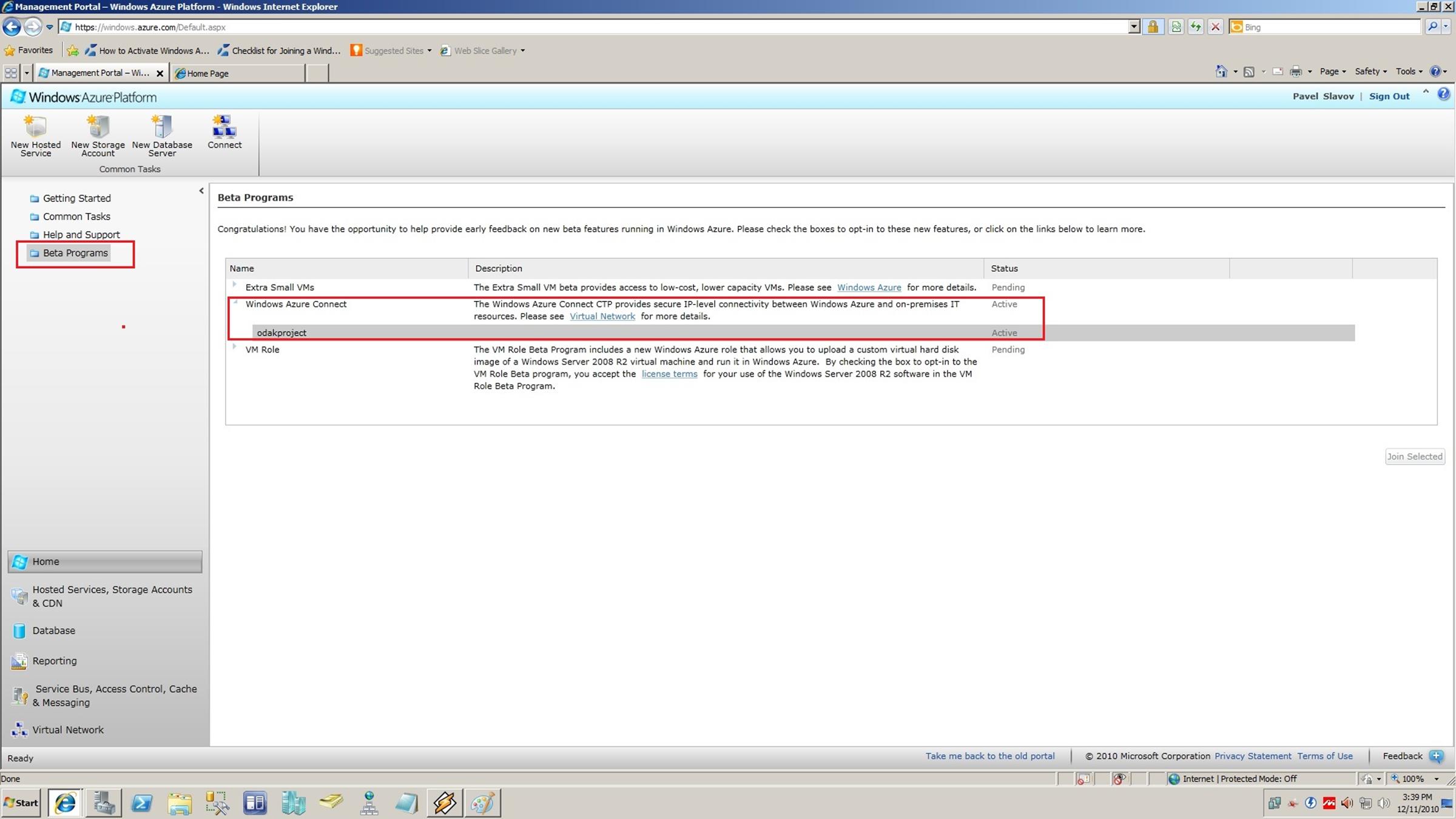Click the Virtual Network hyperlink in description

click(x=602, y=316)
